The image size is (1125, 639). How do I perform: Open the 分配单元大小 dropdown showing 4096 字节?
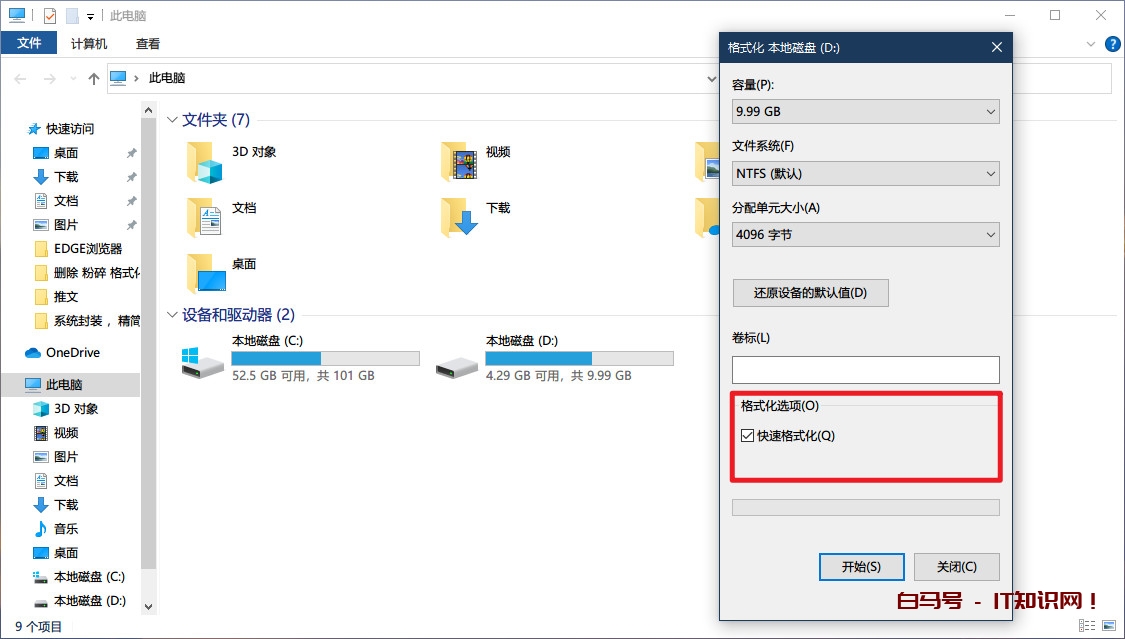[x=865, y=235]
